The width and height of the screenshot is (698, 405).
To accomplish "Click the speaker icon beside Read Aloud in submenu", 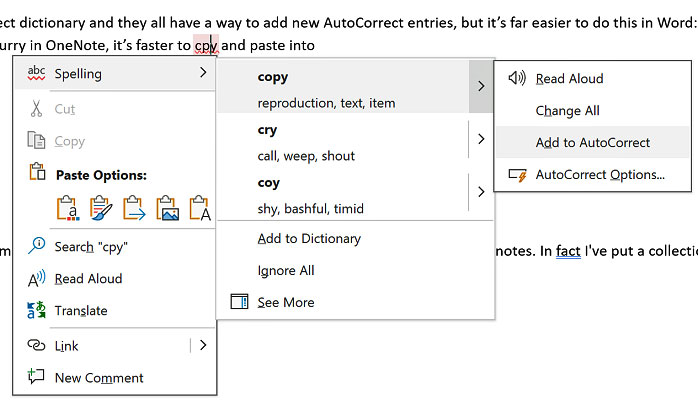I will (517, 78).
